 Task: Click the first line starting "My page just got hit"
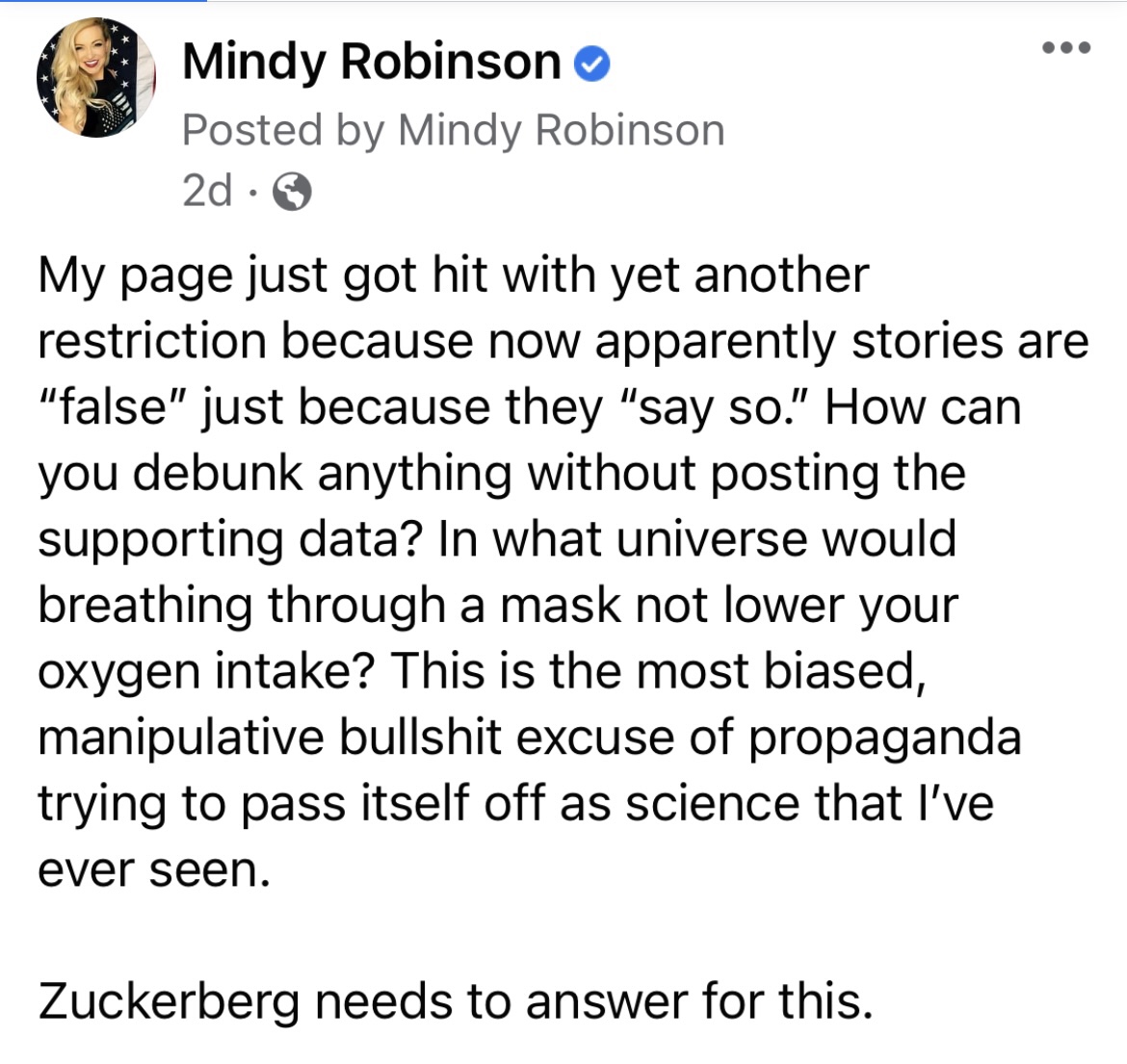pos(453,275)
